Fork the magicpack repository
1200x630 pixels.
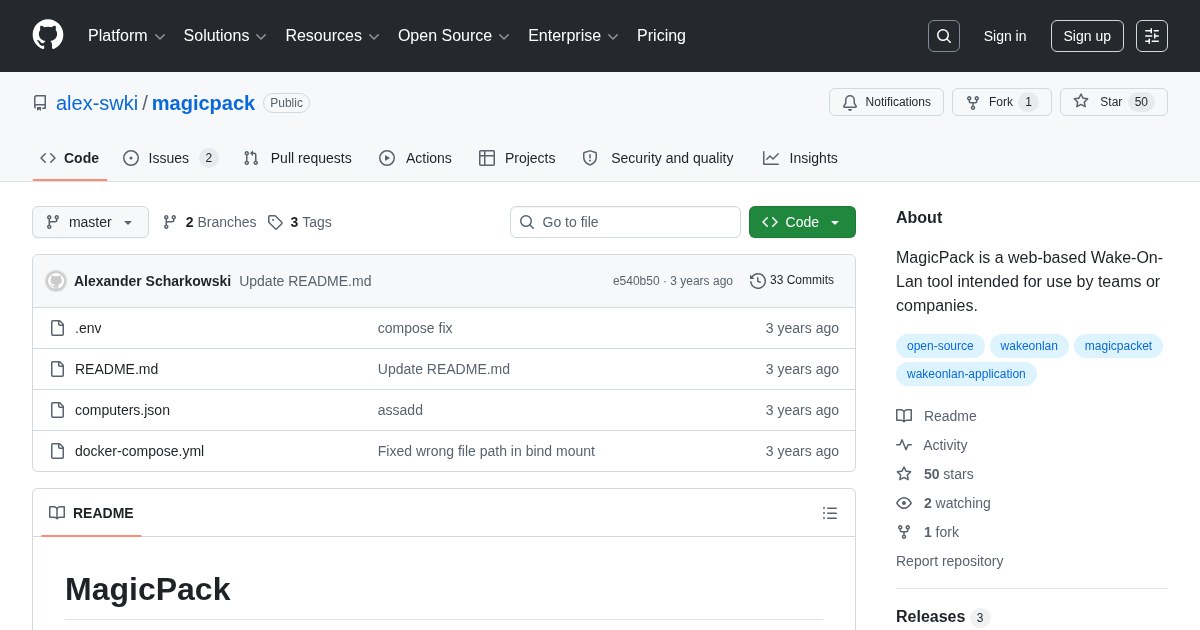pyautogui.click(x=1002, y=102)
